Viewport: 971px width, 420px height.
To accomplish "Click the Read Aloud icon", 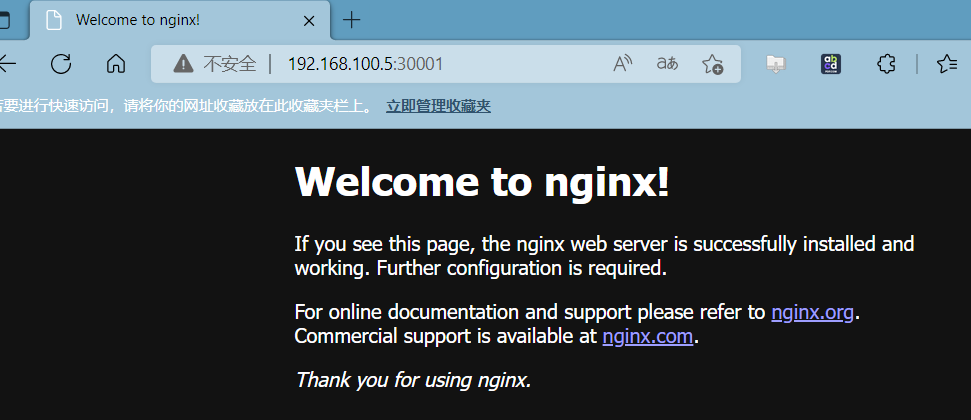I will click(622, 63).
